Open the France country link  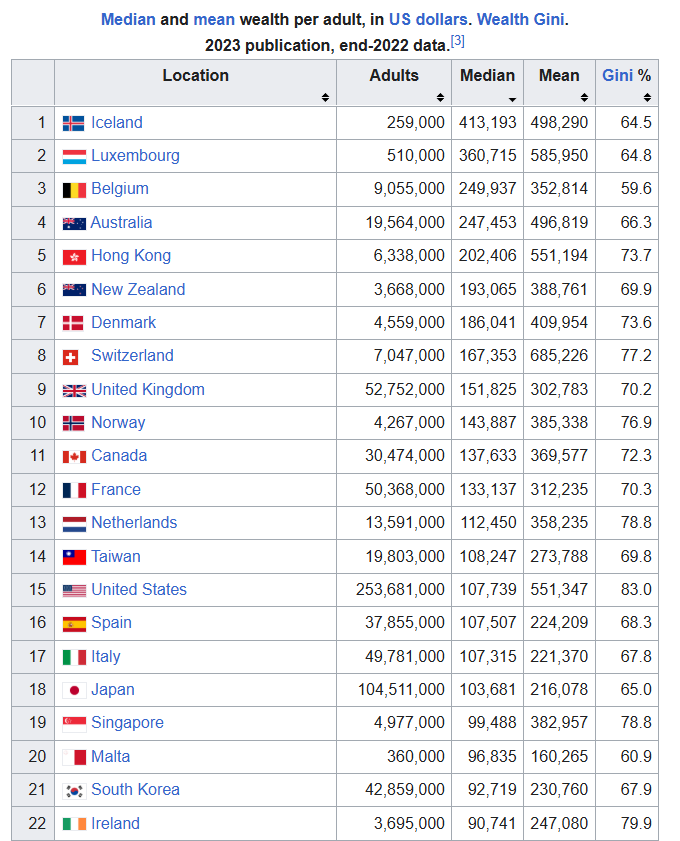click(116, 490)
